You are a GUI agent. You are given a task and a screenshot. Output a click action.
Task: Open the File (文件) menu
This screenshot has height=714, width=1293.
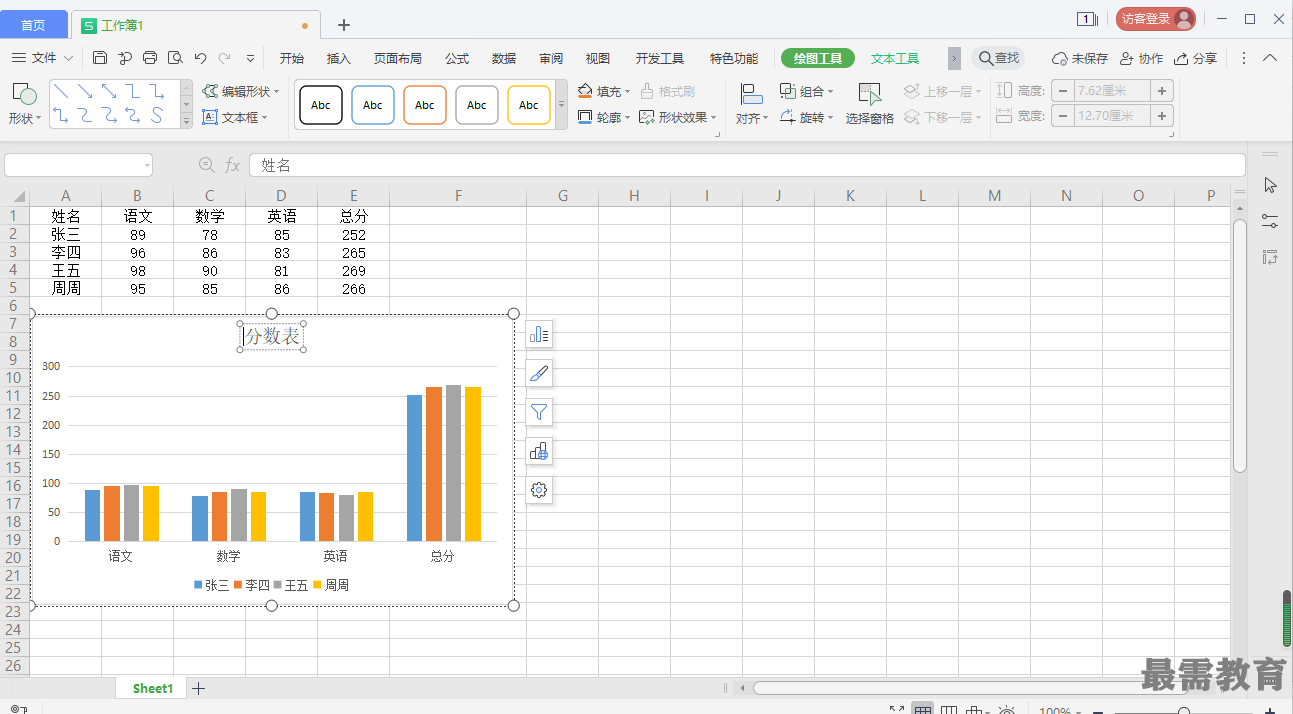coord(44,58)
